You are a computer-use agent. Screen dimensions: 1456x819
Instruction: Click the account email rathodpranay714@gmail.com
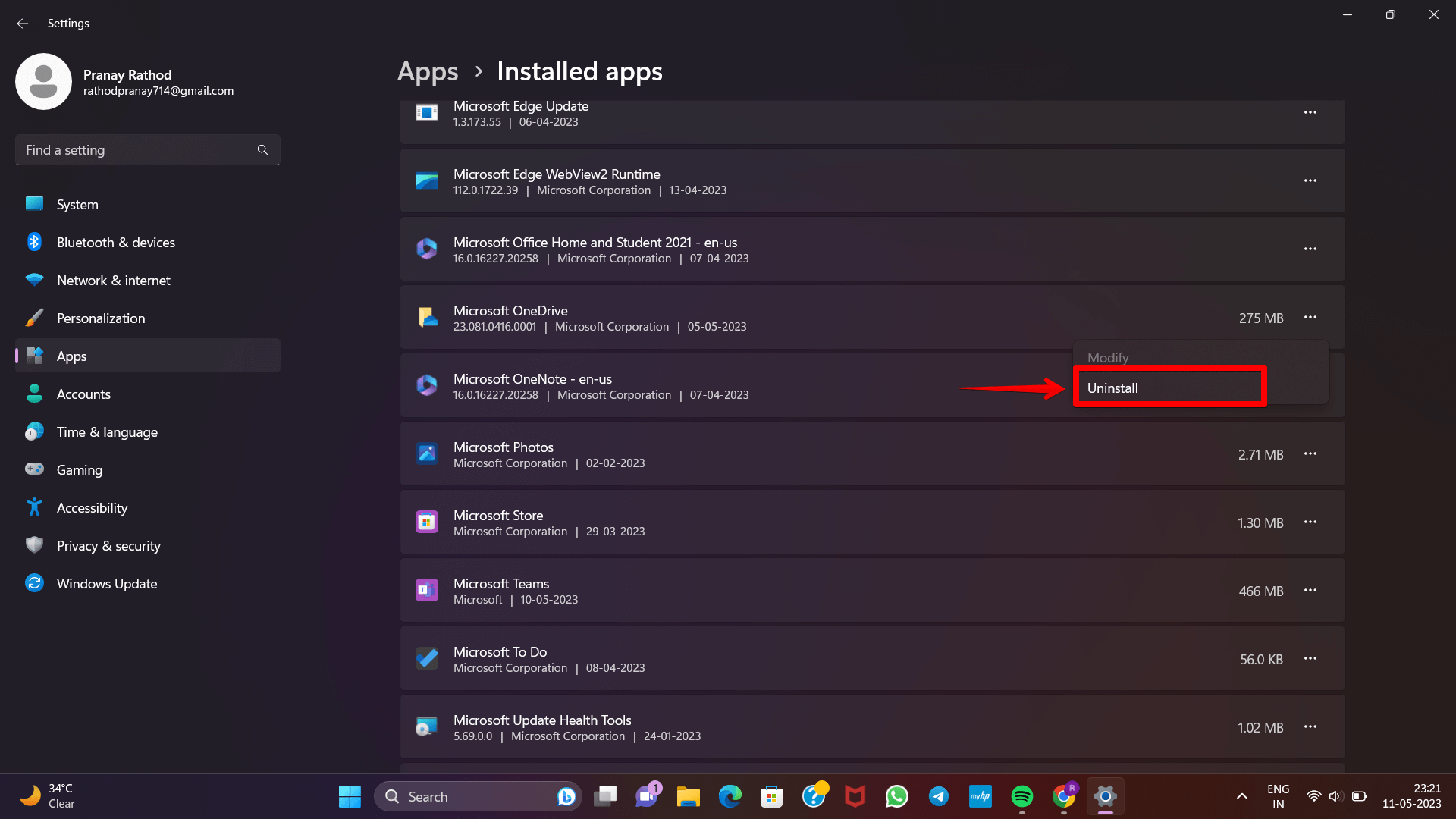[x=158, y=91]
